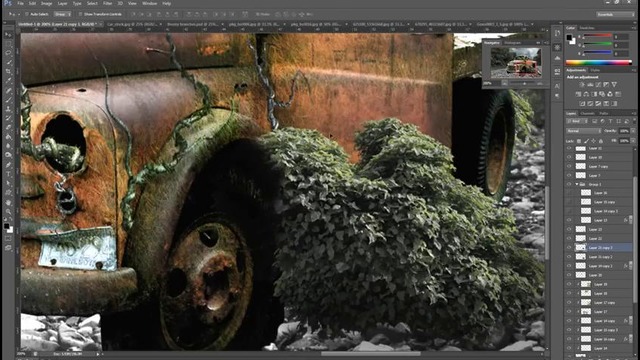Hide the Layer 22 layer
The height and width of the screenshot is (360, 640).
coord(569,238)
